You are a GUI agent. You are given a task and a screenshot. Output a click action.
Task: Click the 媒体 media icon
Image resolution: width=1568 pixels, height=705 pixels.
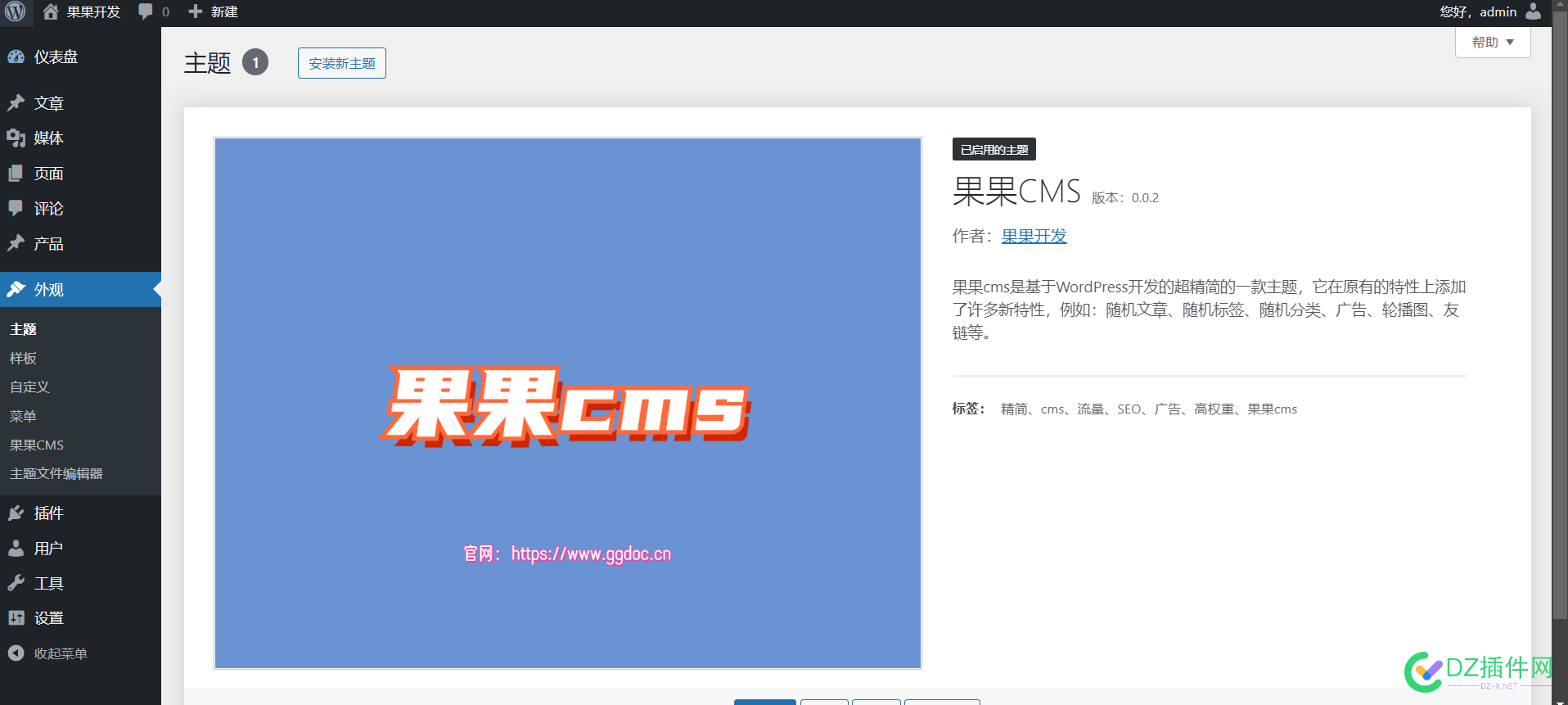coord(16,138)
